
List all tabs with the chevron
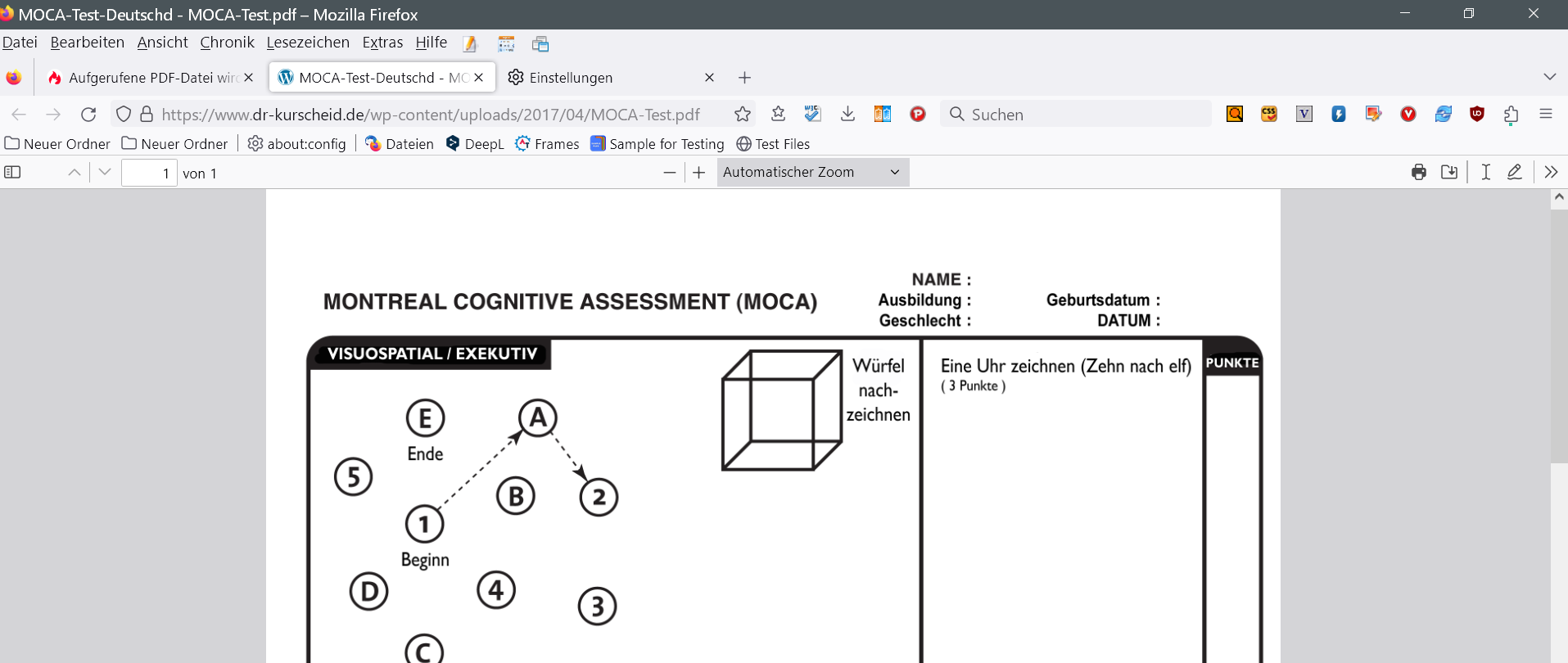pos(1549,77)
